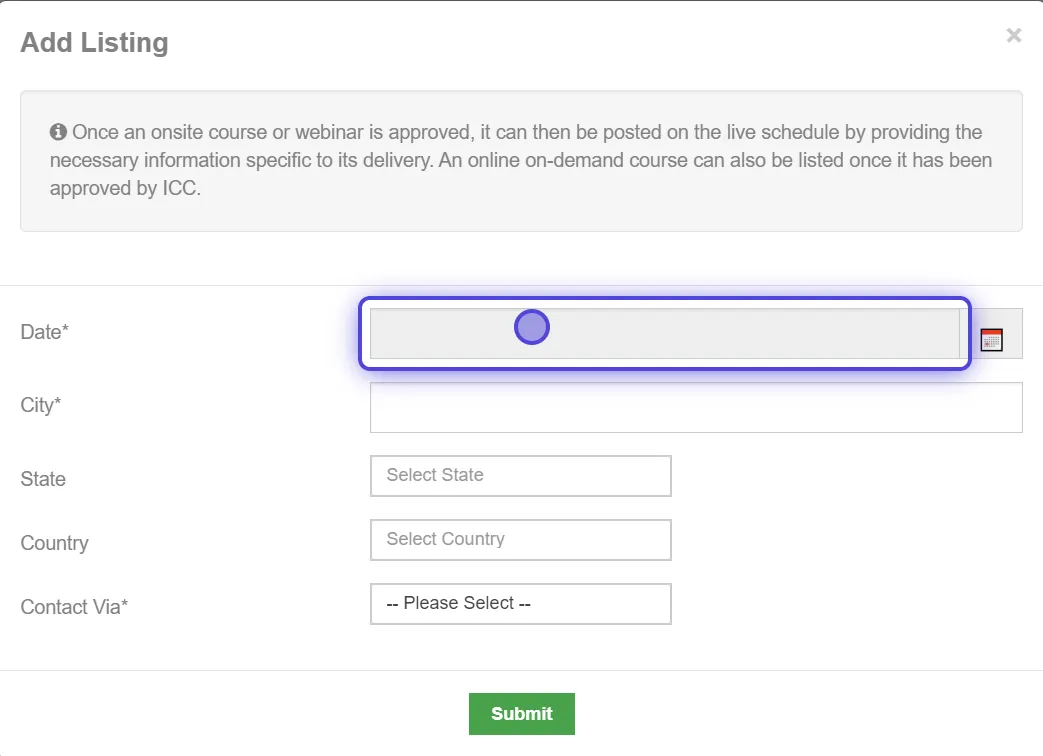Click the City text input field
This screenshot has width=1043, height=756.
click(696, 406)
